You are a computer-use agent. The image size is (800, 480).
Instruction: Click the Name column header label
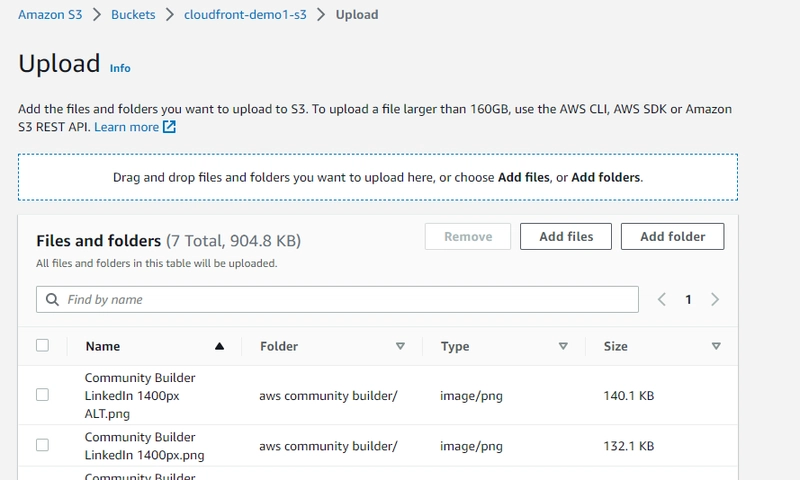click(x=103, y=346)
